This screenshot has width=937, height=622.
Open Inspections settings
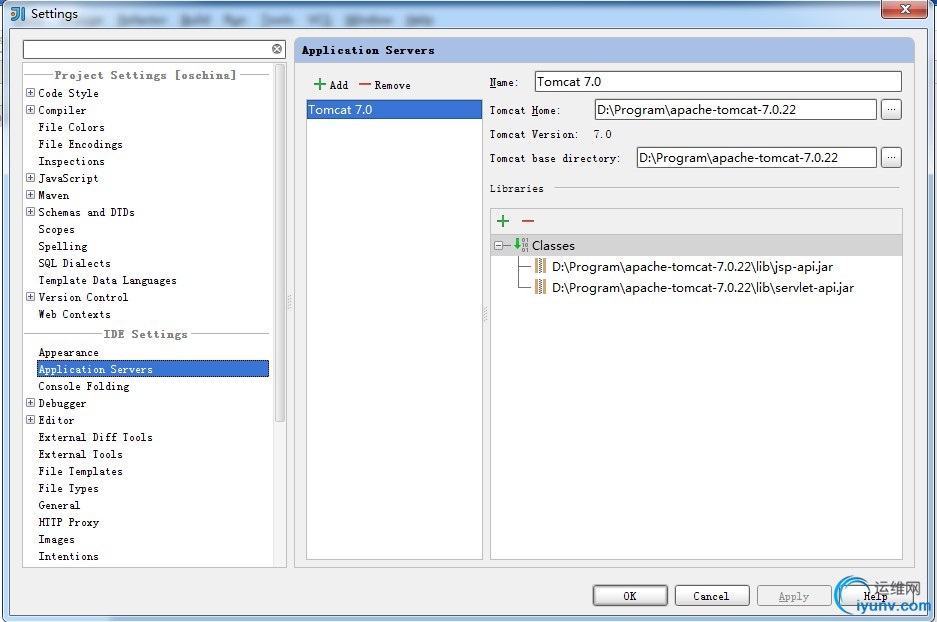pos(71,161)
